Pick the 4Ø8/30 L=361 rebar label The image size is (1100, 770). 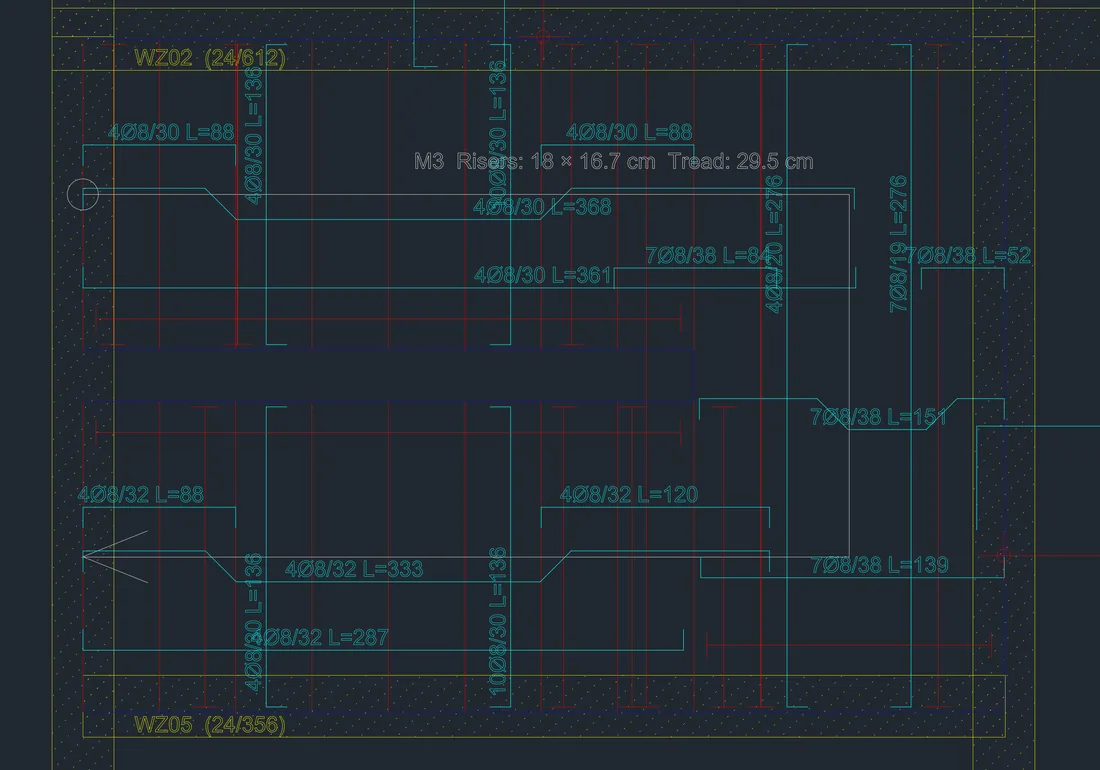tap(542, 275)
